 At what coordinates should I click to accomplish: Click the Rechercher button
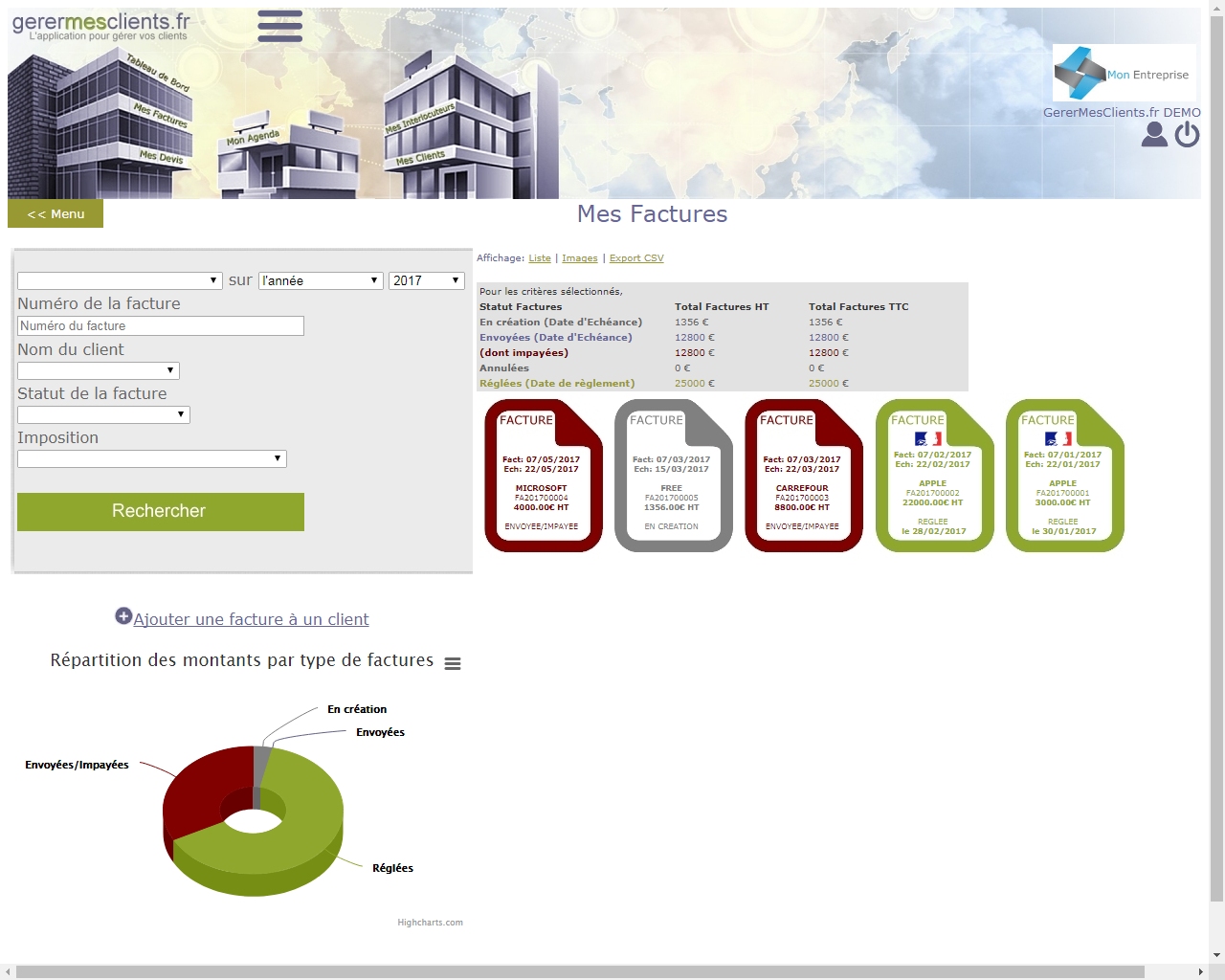(x=161, y=512)
